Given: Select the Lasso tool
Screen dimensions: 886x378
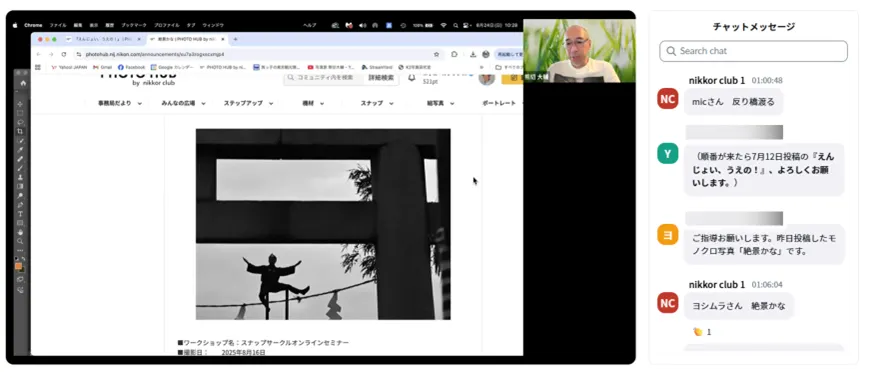Looking at the screenshot, I should [x=20, y=122].
